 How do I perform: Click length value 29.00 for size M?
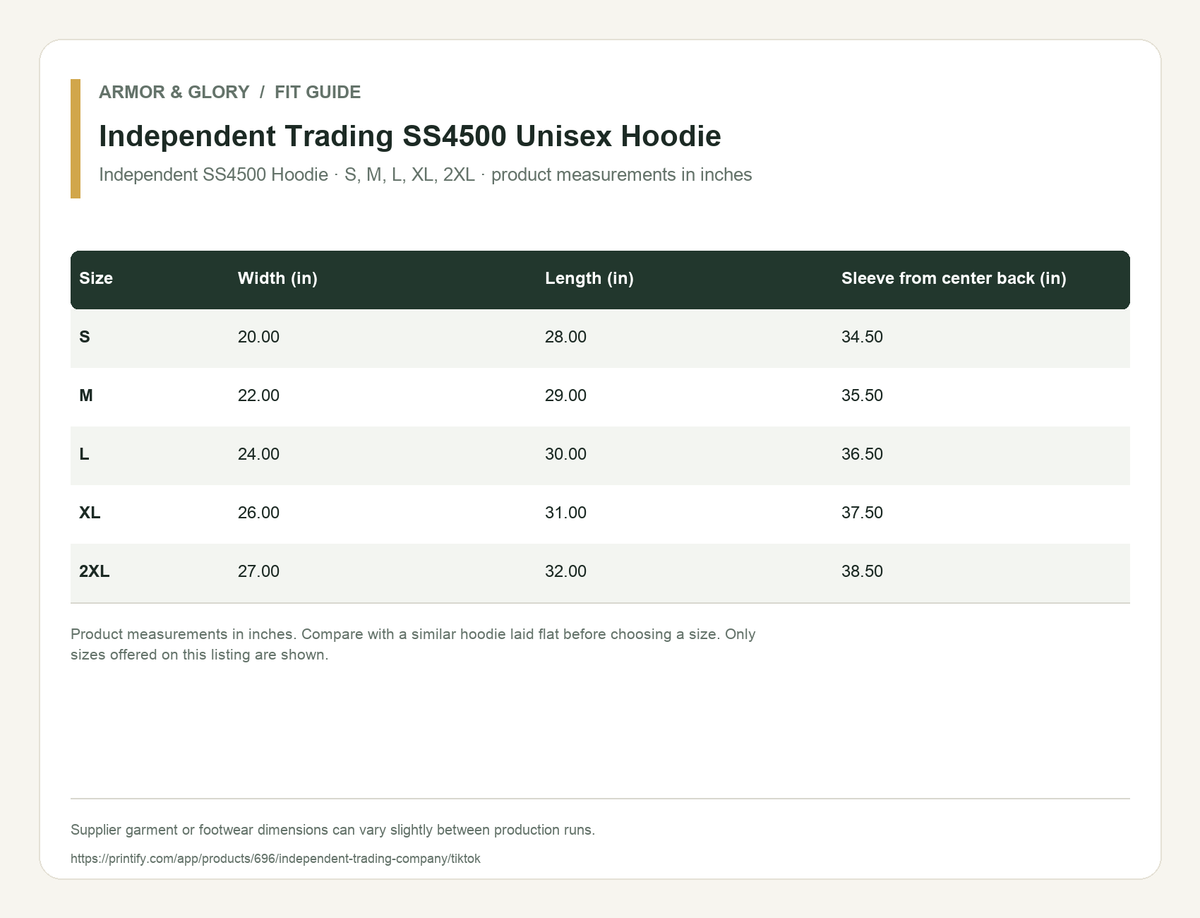click(566, 396)
